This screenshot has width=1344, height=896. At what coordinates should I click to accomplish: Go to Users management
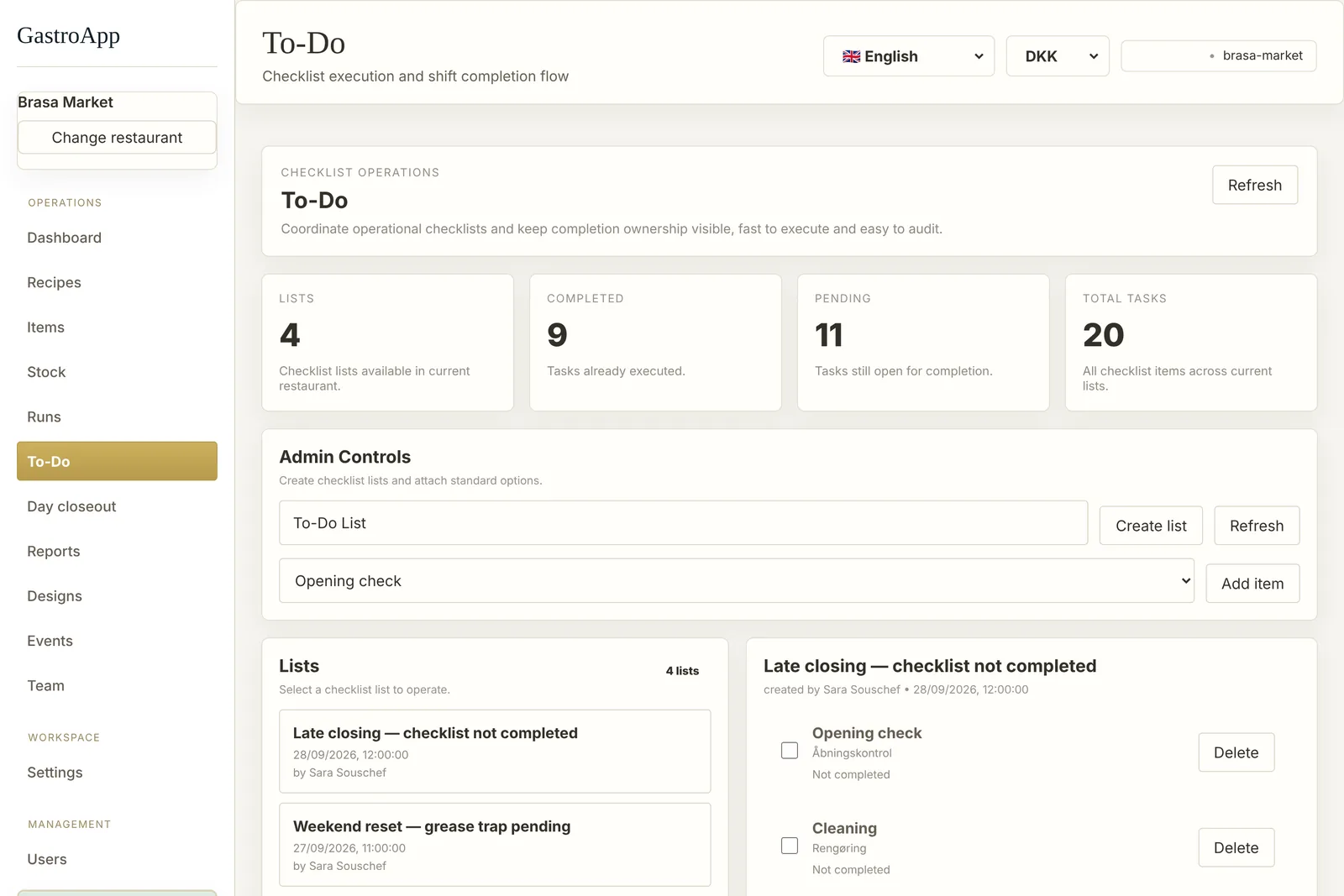pyautogui.click(x=117, y=859)
